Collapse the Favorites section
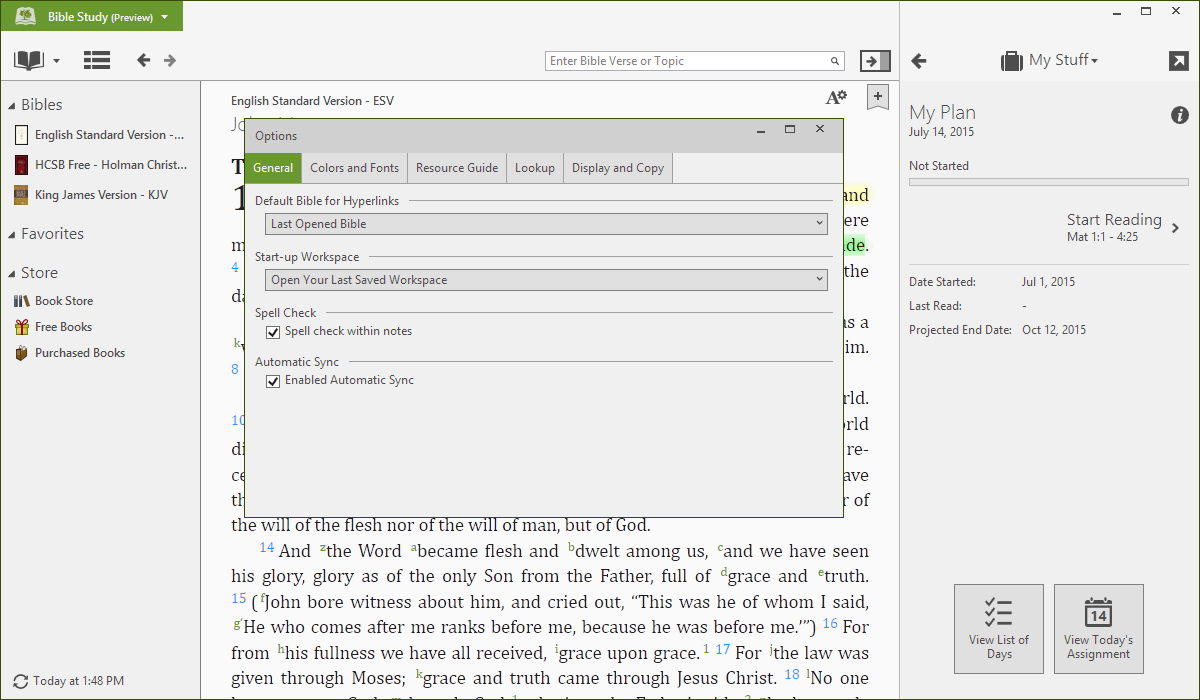The height and width of the screenshot is (700, 1200). point(12,234)
